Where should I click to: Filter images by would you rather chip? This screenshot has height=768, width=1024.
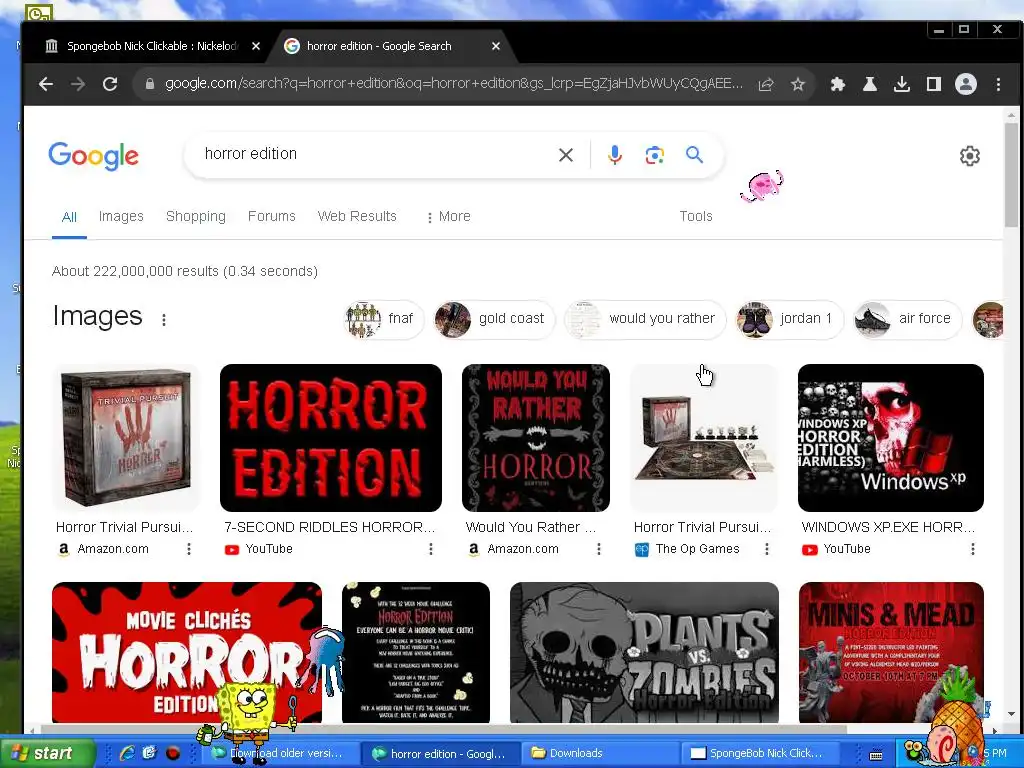point(645,319)
